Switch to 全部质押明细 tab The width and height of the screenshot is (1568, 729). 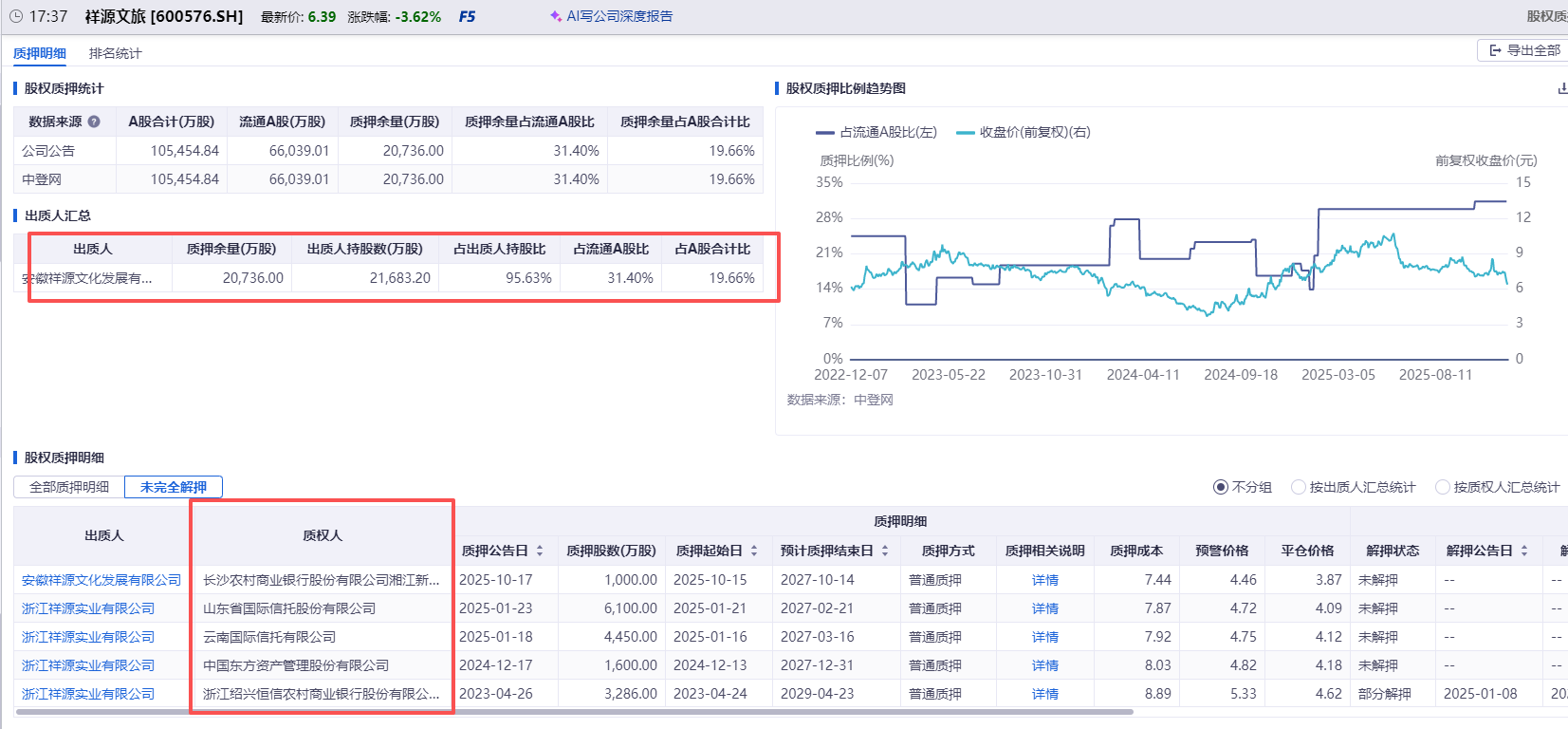(69, 487)
